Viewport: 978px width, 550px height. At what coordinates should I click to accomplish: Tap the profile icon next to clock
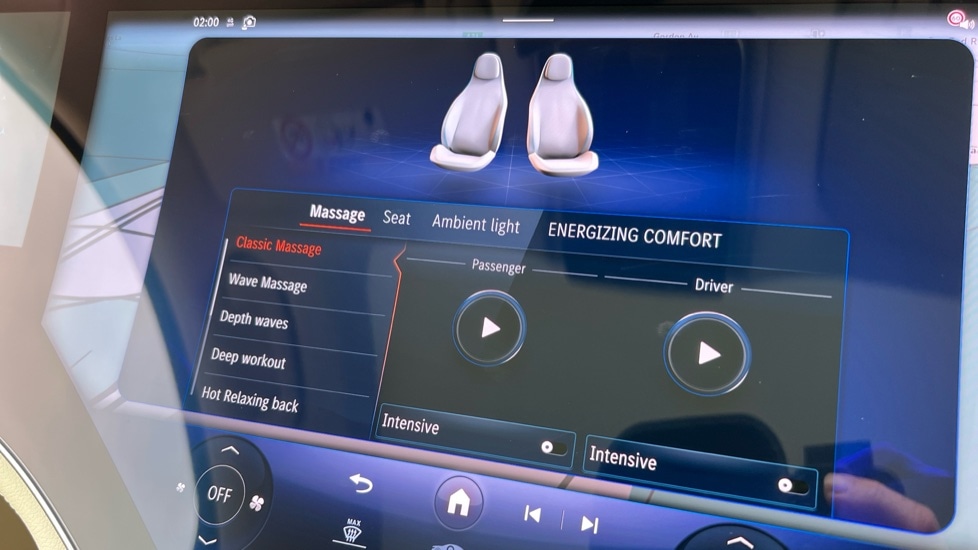[230, 22]
